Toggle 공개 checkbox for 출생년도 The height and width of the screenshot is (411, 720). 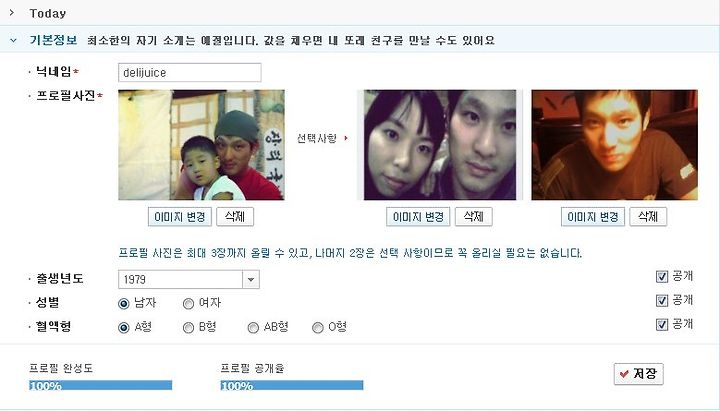(x=662, y=276)
